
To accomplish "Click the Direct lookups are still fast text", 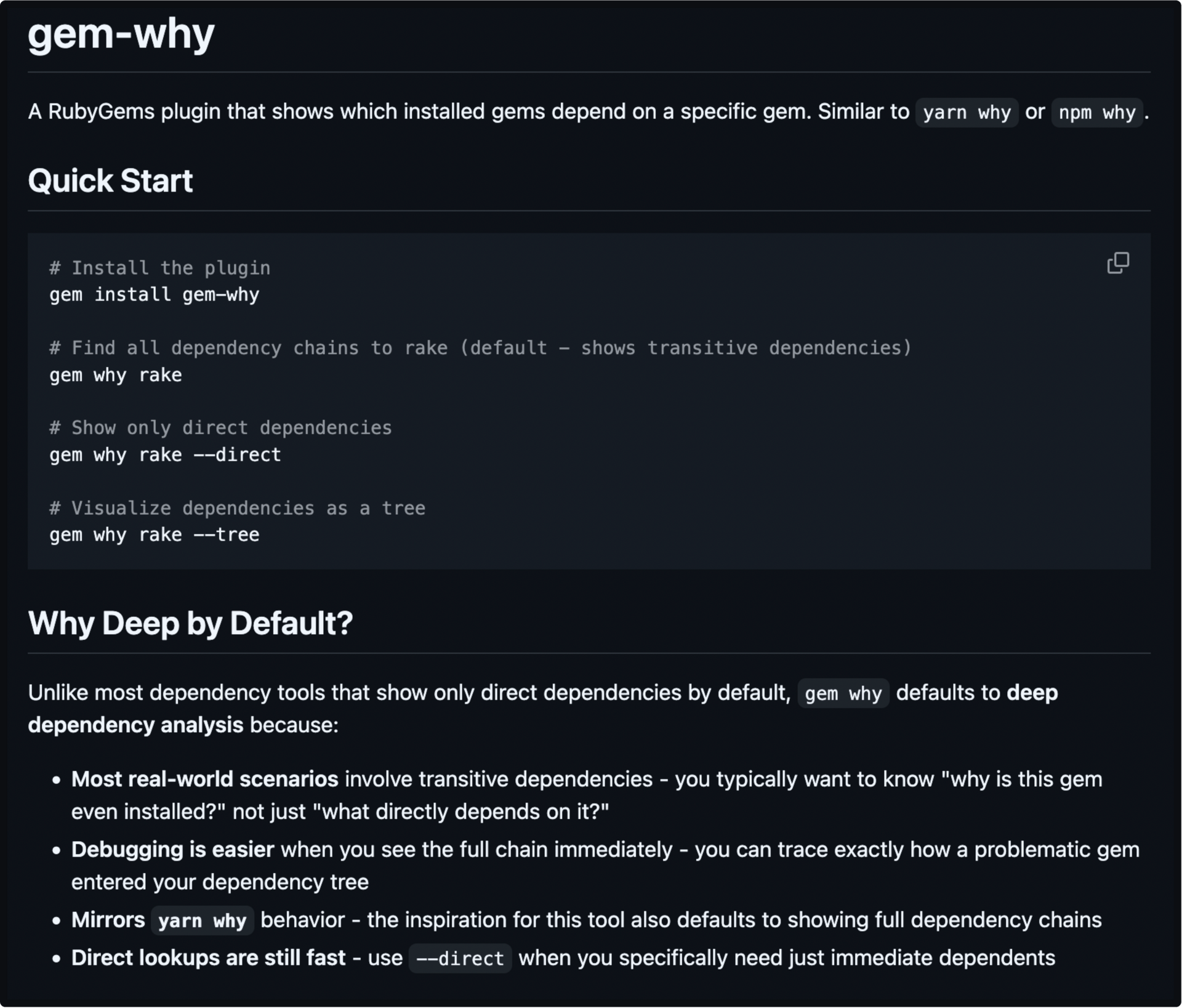I will pos(208,958).
